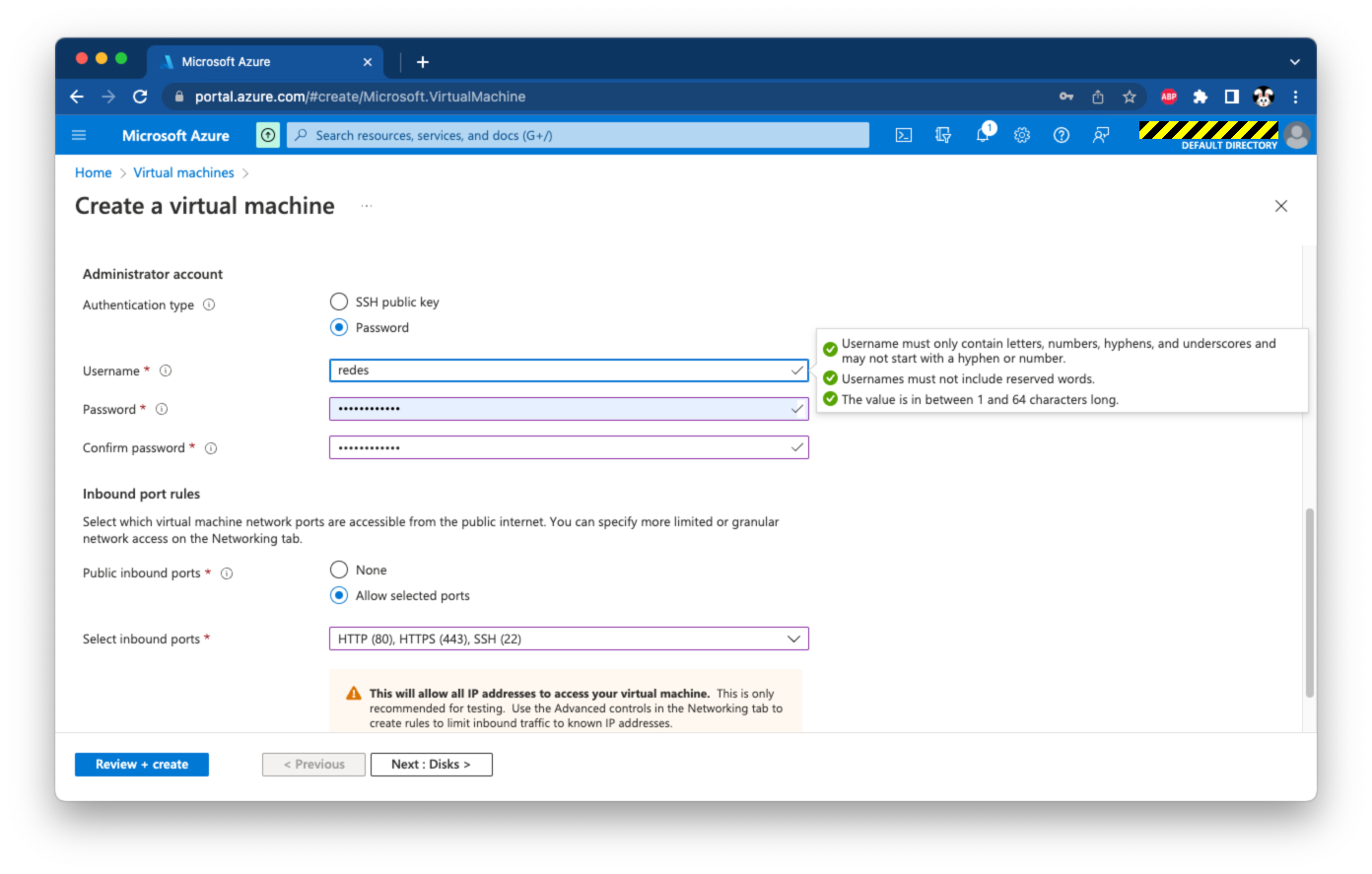This screenshot has height=874, width=1372.
Task: Open the Azure portal hamburger menu
Action: pyautogui.click(x=80, y=135)
